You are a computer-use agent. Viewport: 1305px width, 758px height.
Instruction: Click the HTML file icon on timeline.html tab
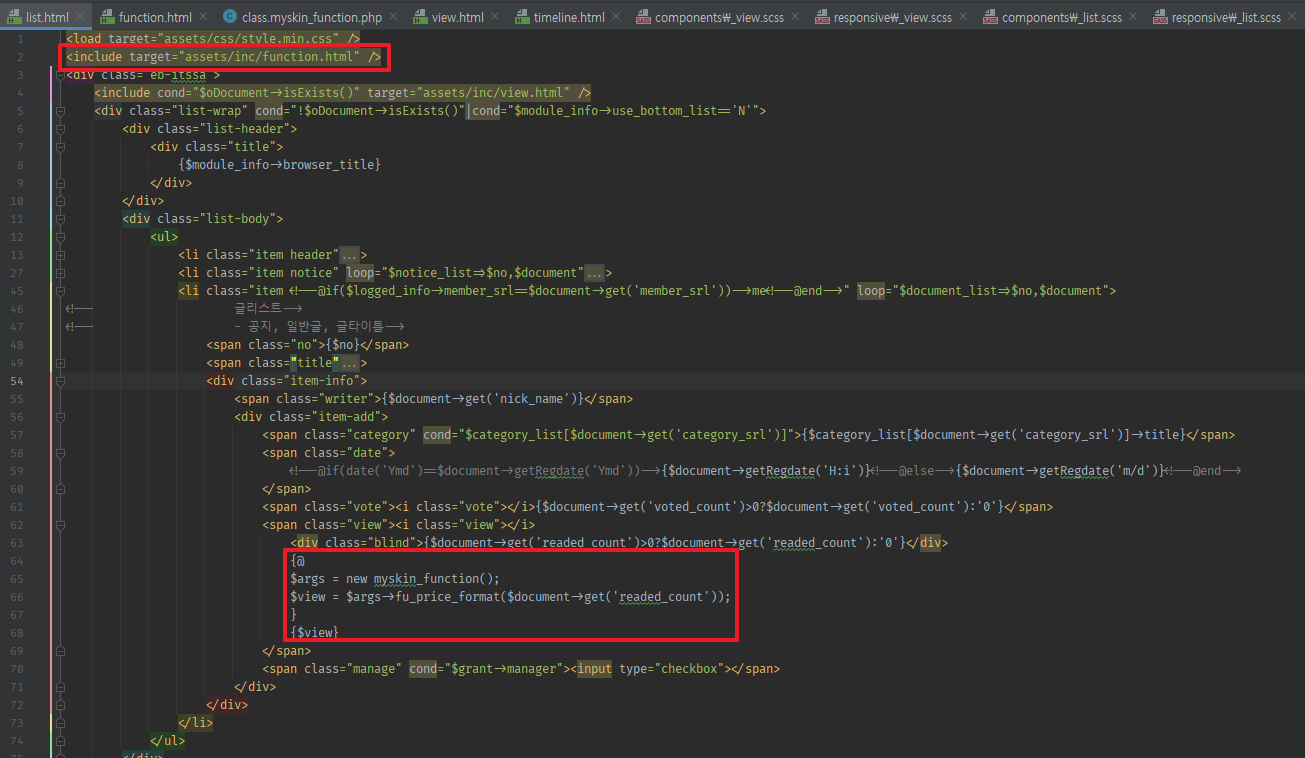tap(522, 18)
